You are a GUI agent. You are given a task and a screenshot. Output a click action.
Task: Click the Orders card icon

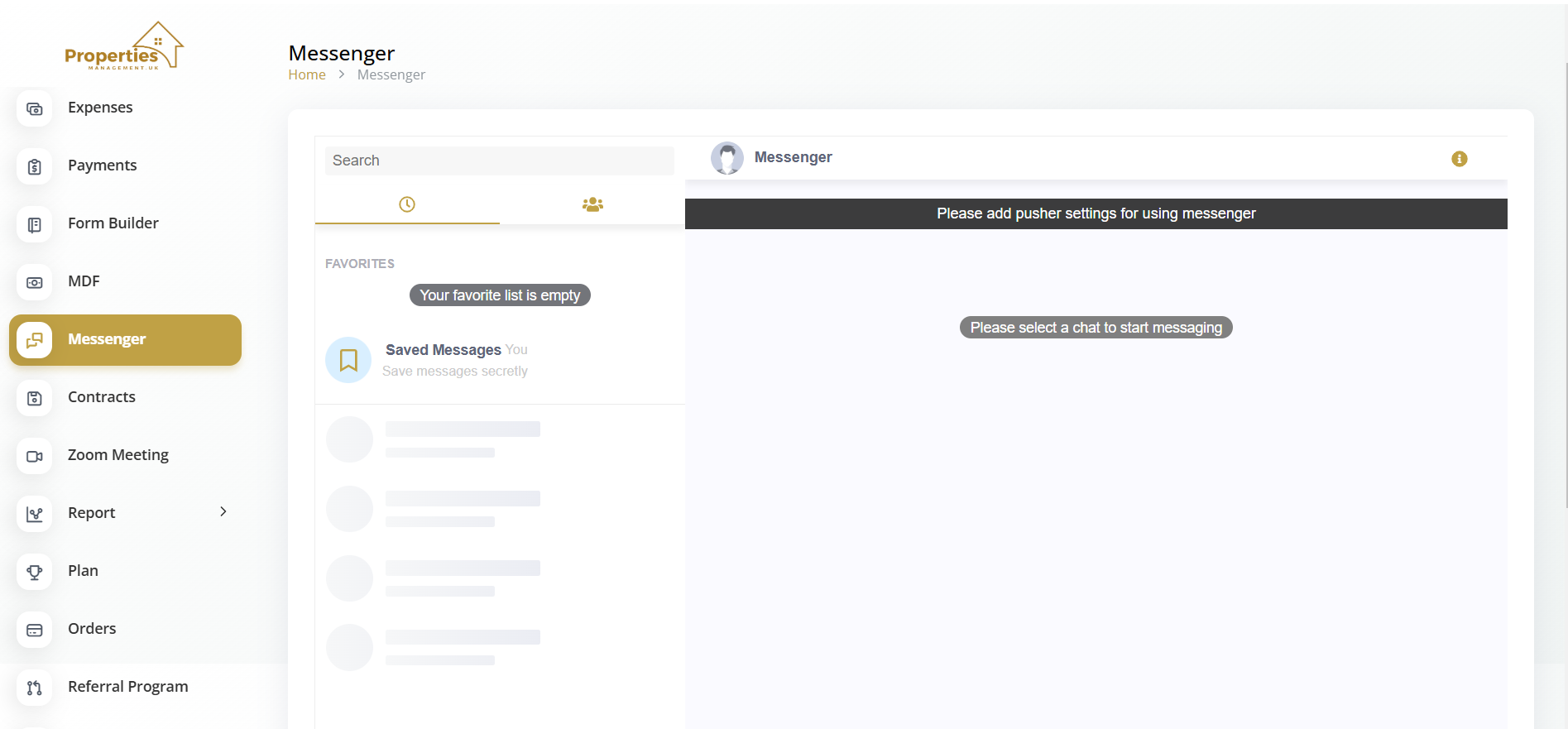[x=34, y=630]
